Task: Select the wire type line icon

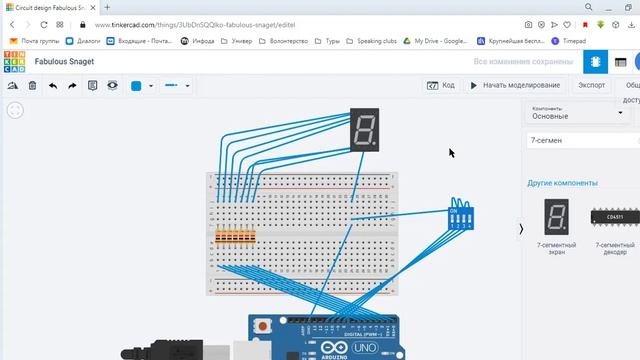Action: pos(171,85)
